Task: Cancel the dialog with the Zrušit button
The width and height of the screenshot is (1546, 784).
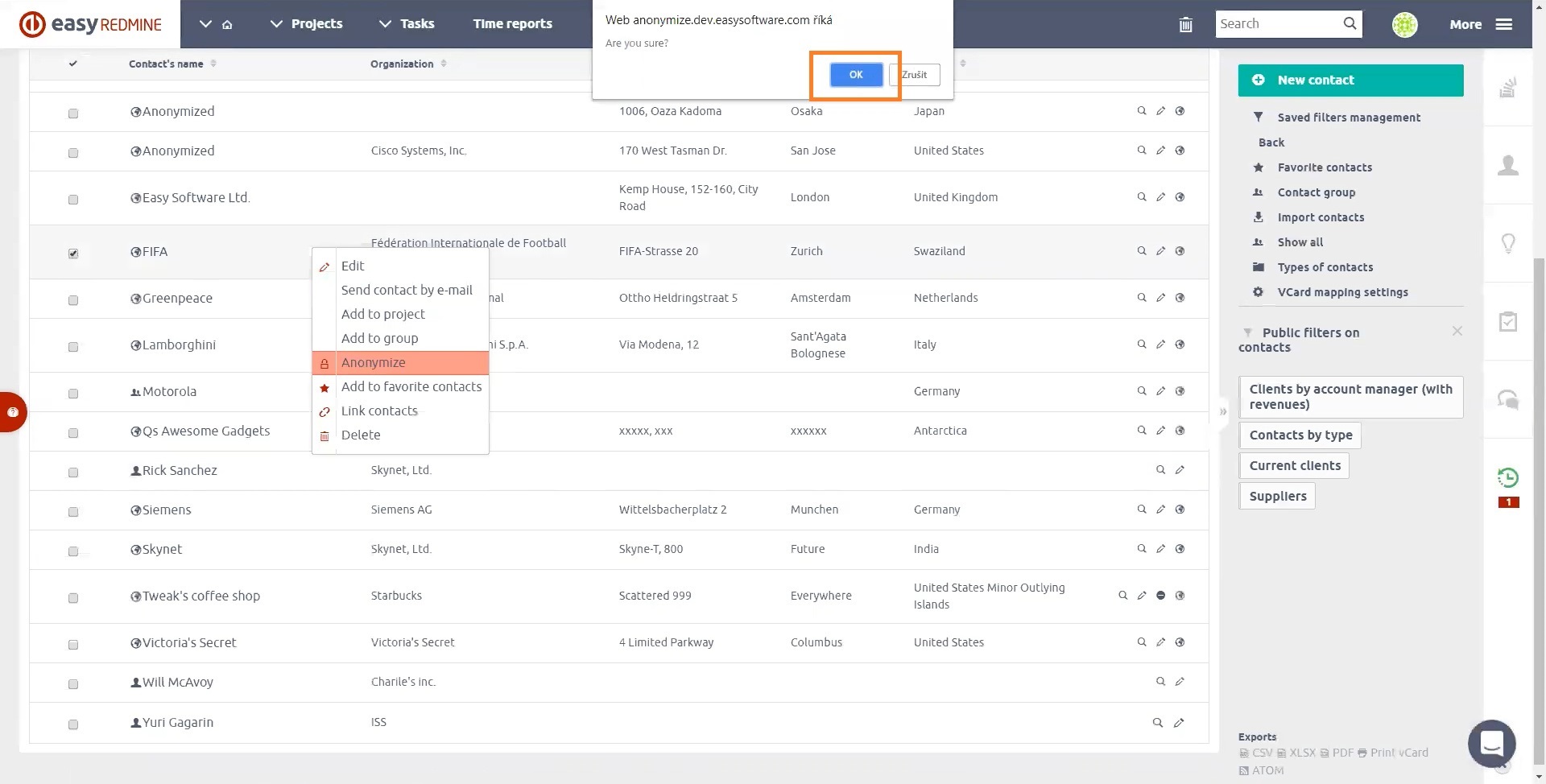Action: 915,75
